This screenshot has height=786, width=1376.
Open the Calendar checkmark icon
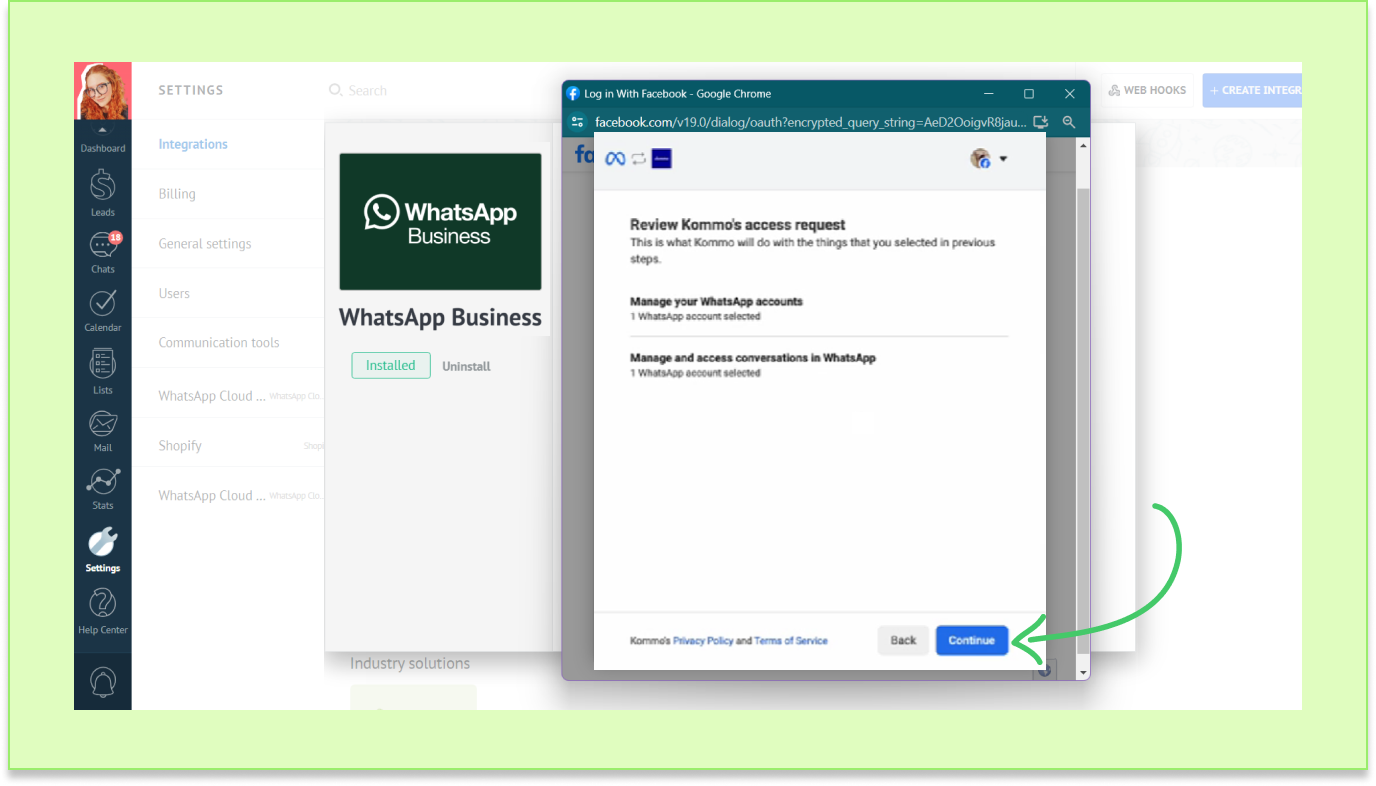coord(103,305)
